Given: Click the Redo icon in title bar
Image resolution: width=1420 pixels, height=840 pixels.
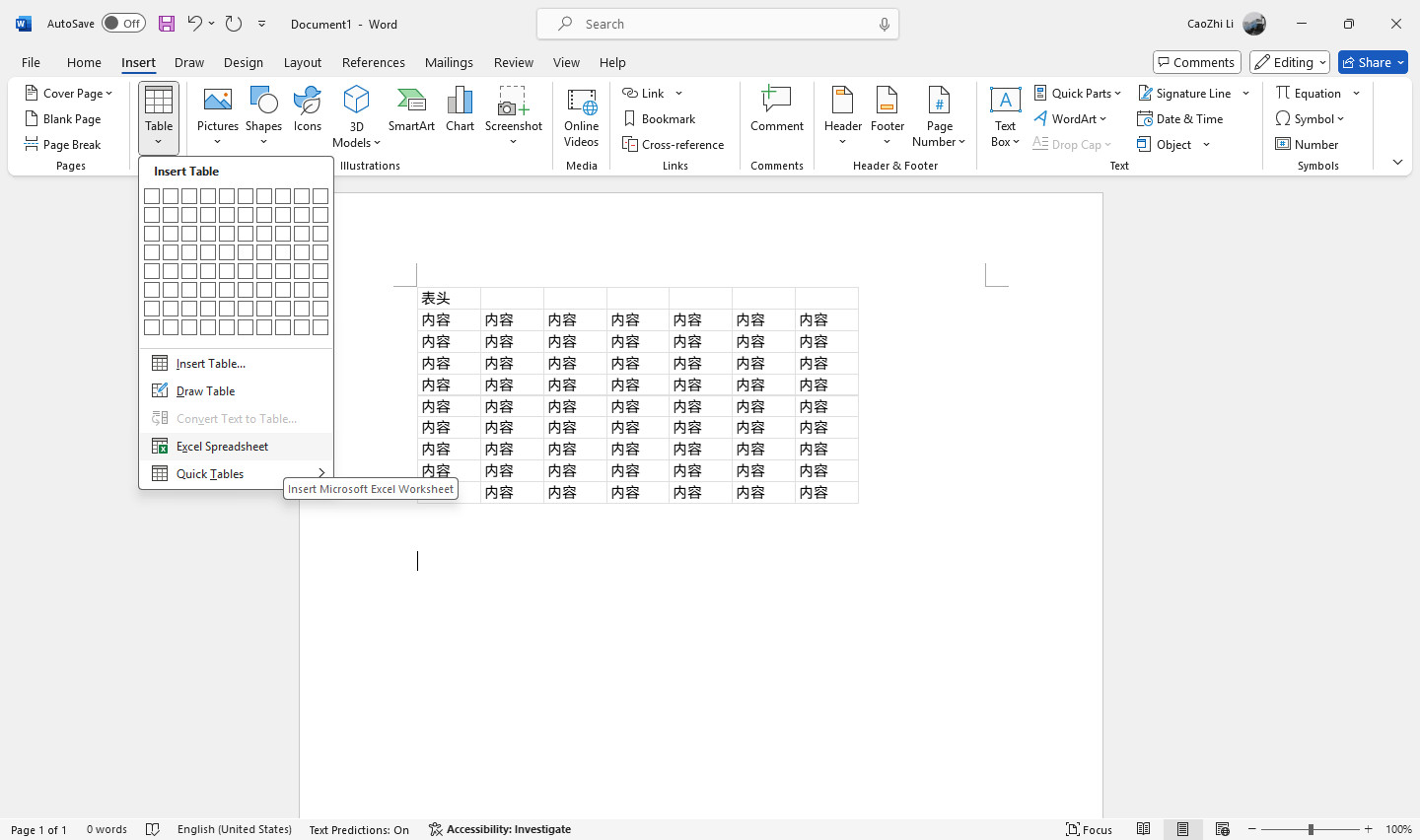Looking at the screenshot, I should click(234, 24).
